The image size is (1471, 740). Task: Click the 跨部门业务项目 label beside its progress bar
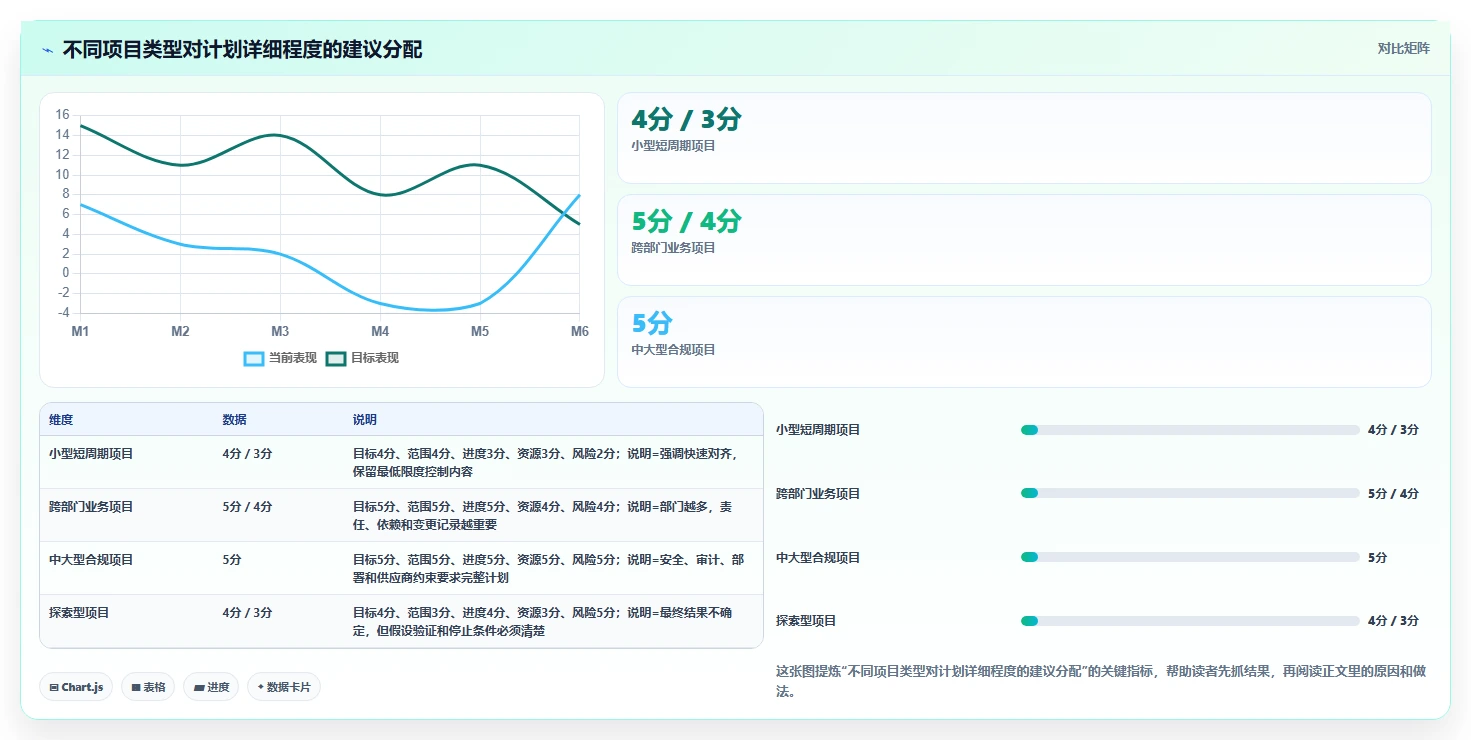(x=818, y=494)
